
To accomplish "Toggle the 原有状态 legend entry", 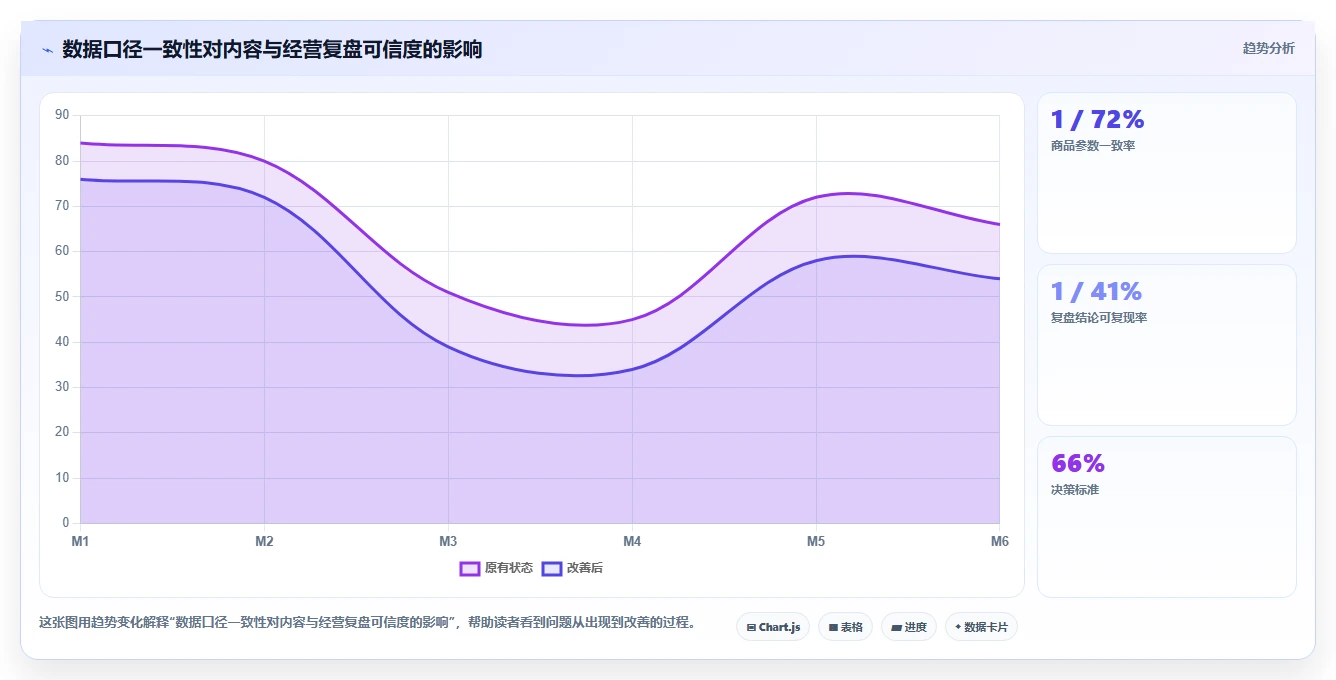I will click(x=496, y=568).
